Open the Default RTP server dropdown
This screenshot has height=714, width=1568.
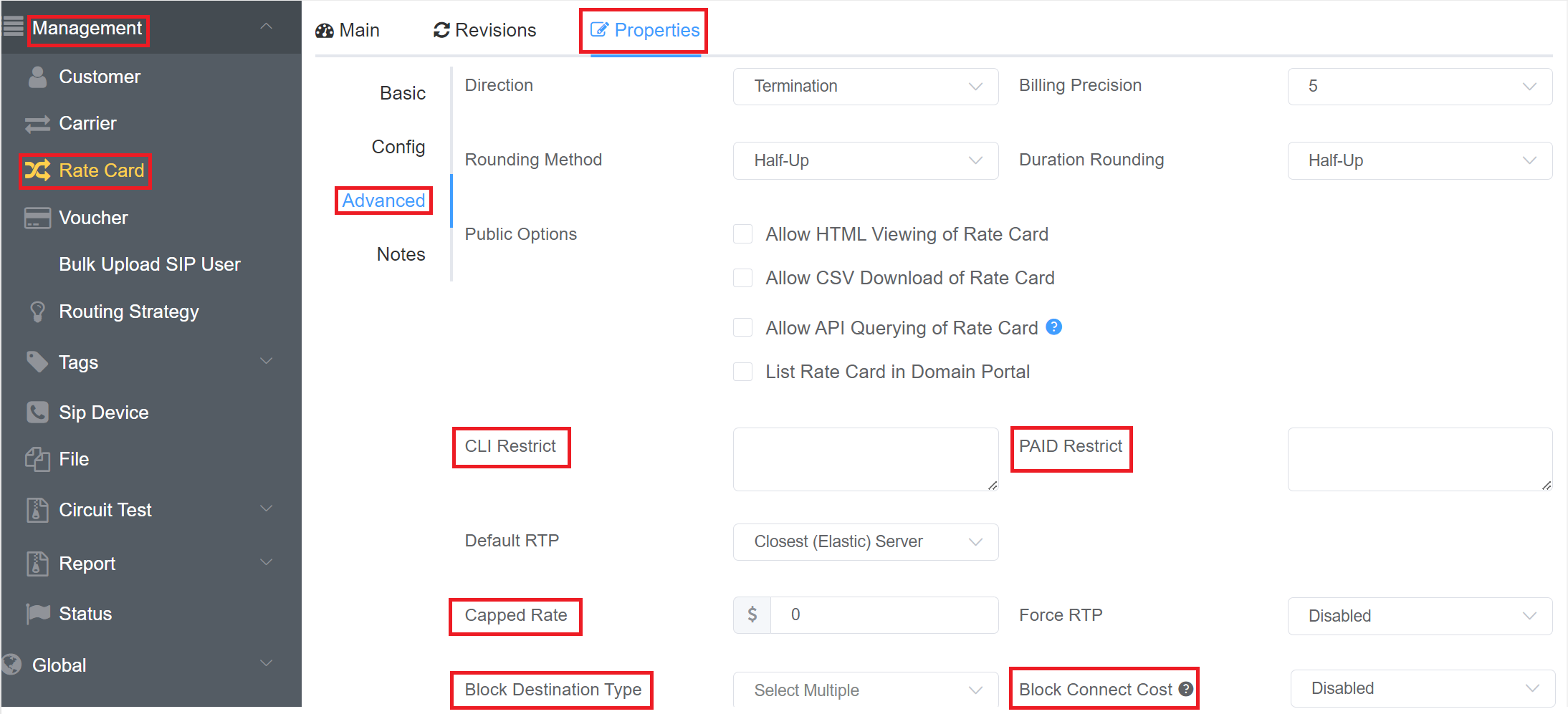tap(865, 542)
